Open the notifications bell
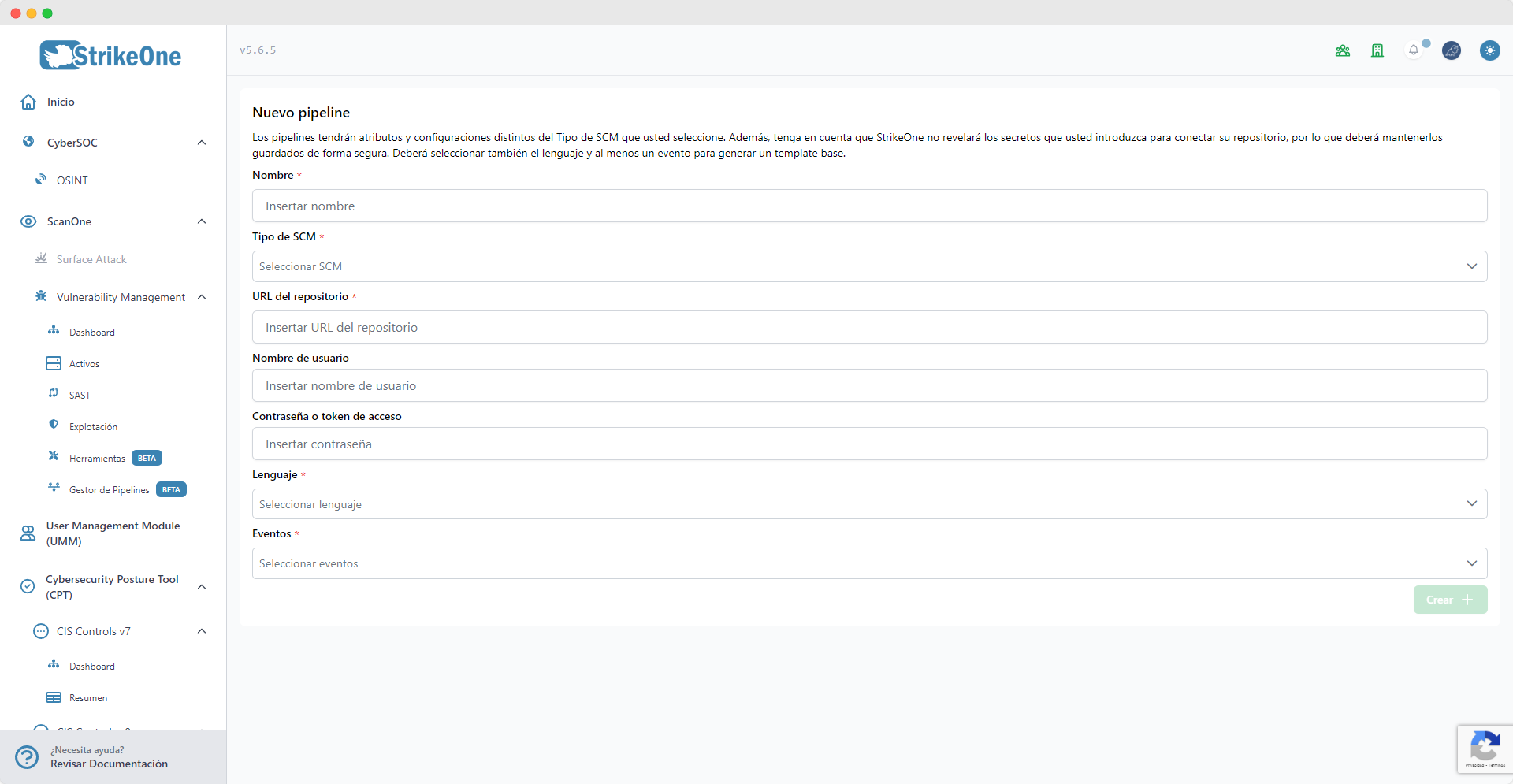 [x=1414, y=50]
